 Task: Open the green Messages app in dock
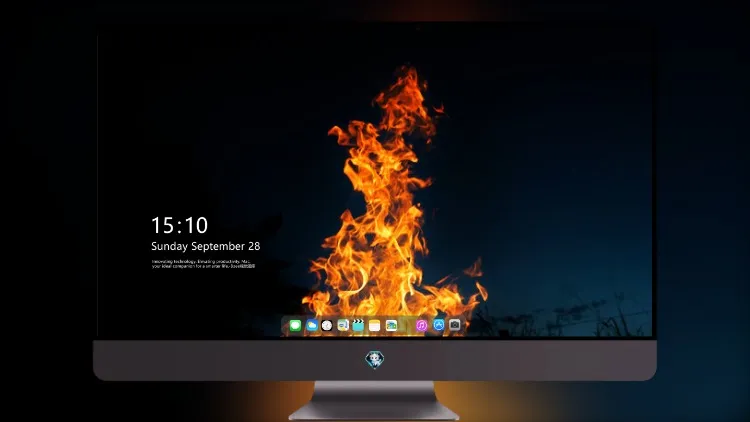click(x=295, y=326)
